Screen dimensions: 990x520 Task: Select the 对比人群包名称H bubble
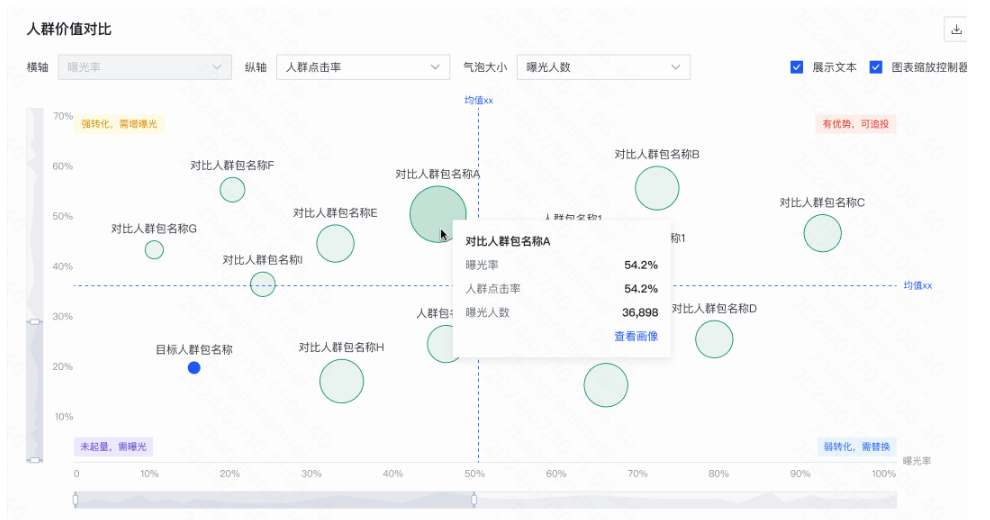[342, 381]
